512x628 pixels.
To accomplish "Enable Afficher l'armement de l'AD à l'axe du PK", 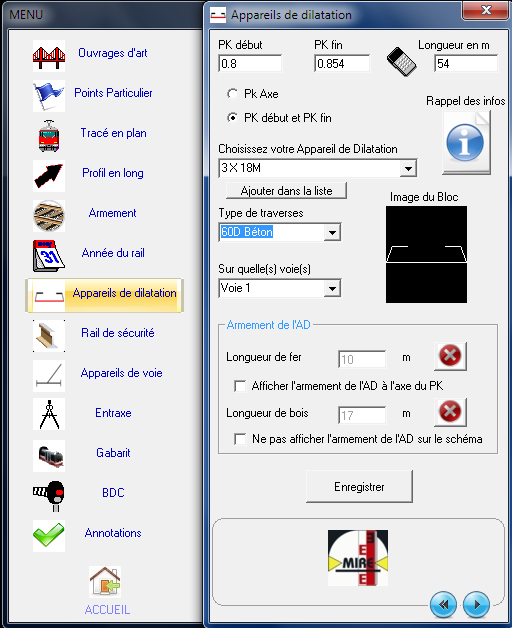I will [x=240, y=386].
